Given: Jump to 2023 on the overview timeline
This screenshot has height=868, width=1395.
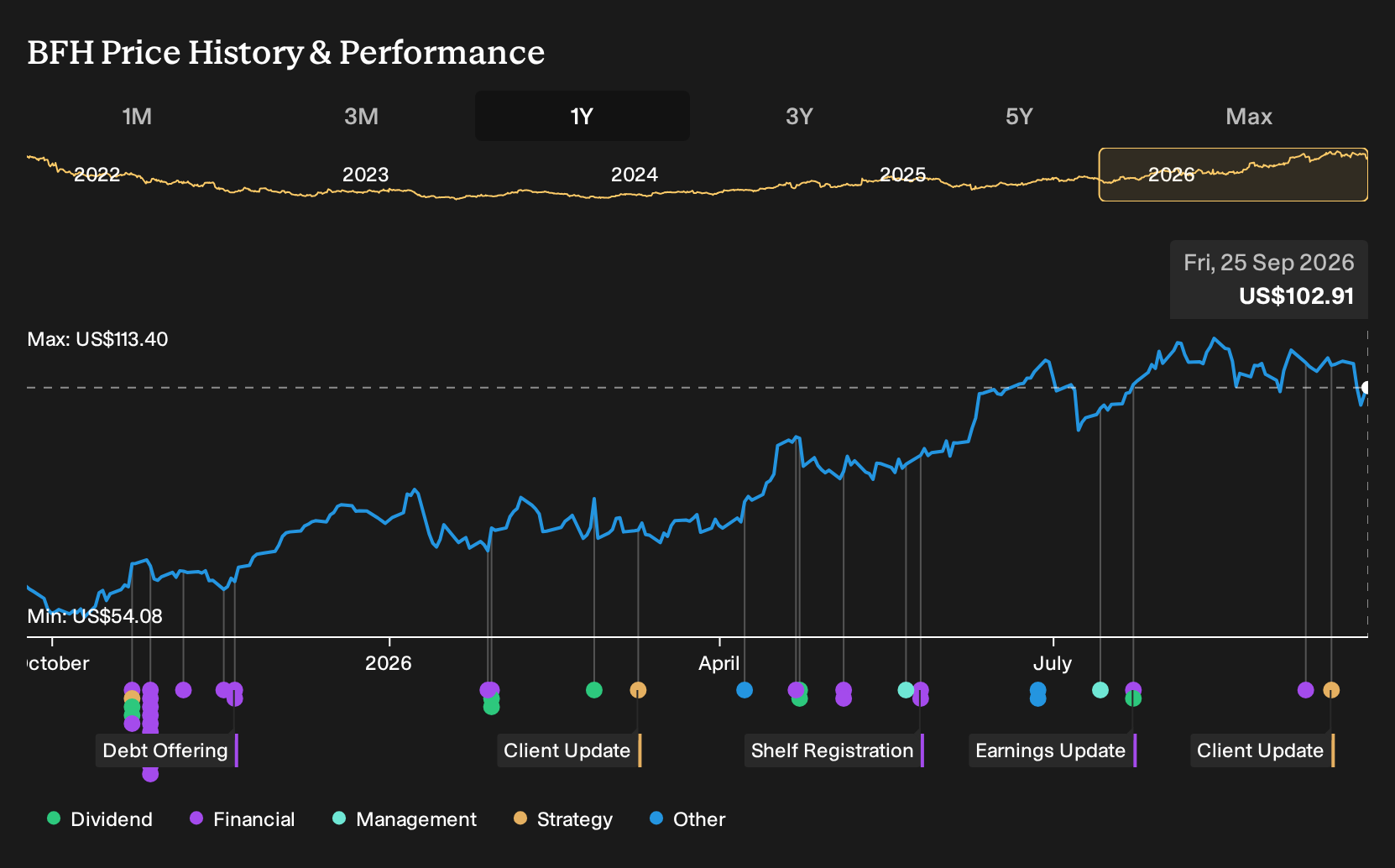Looking at the screenshot, I should (366, 175).
